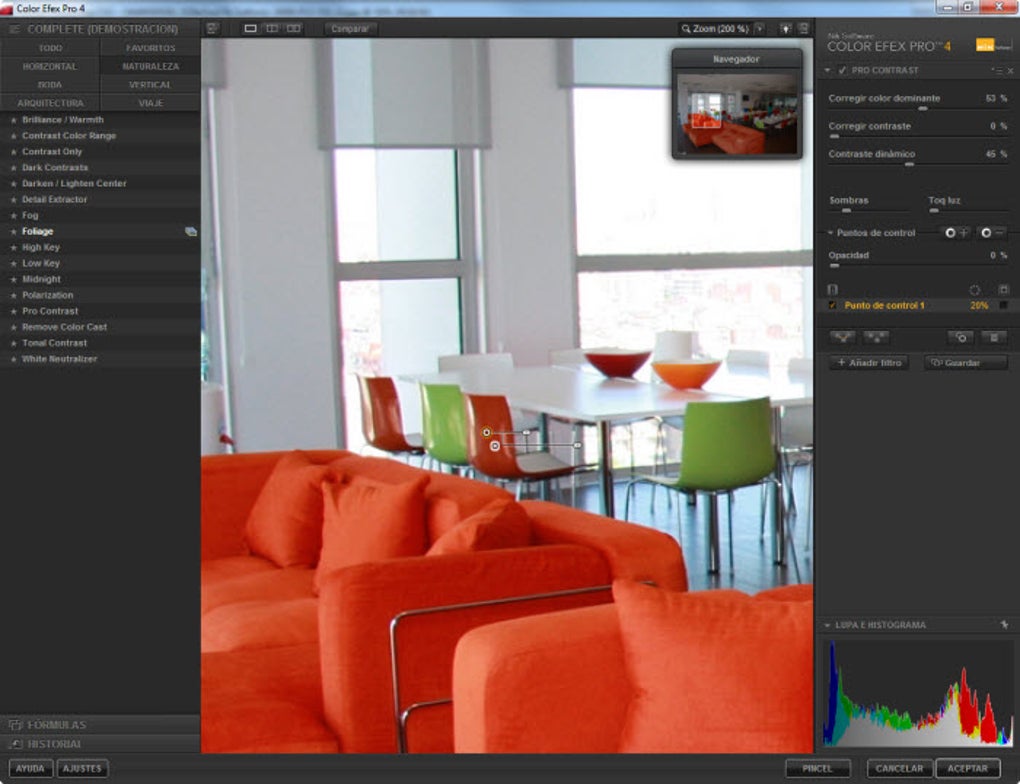This screenshot has height=784, width=1020.
Task: Click the delete control point trash icon
Action: point(994,337)
